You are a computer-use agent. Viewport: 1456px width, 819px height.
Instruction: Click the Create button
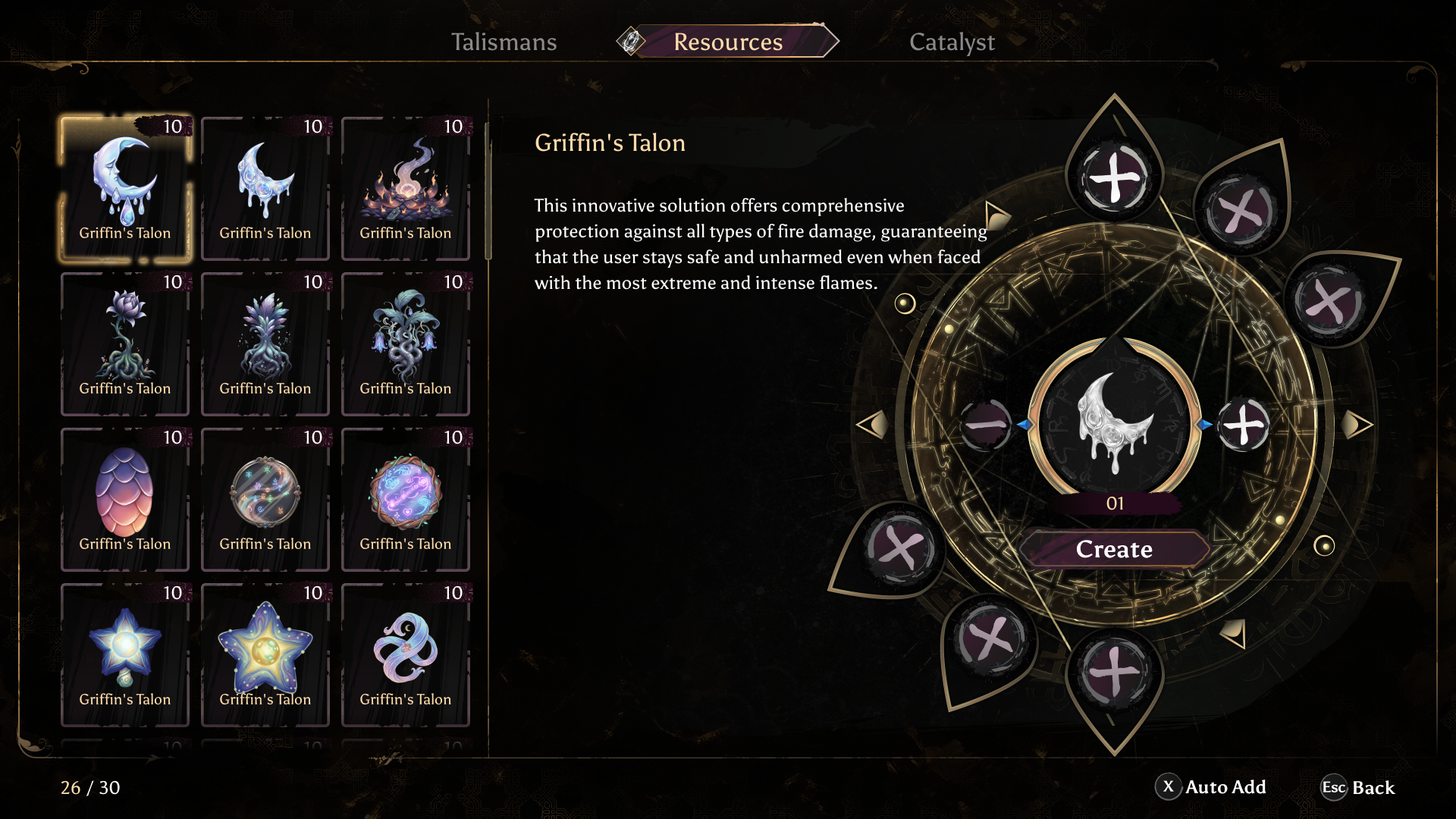point(1114,549)
